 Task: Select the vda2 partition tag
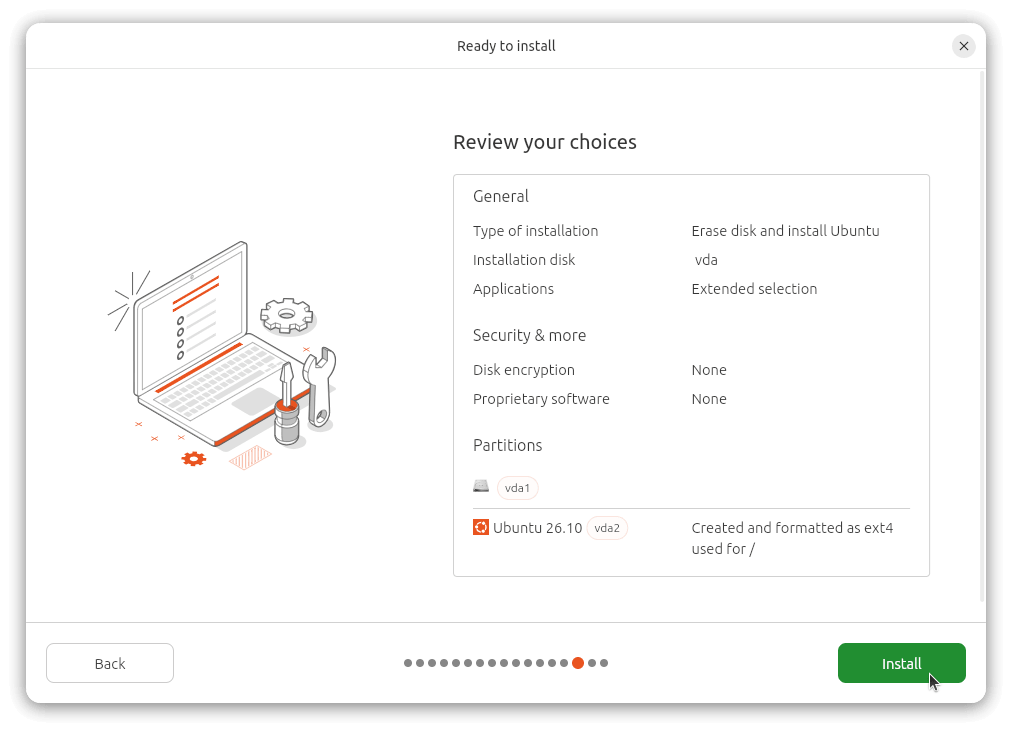click(607, 528)
